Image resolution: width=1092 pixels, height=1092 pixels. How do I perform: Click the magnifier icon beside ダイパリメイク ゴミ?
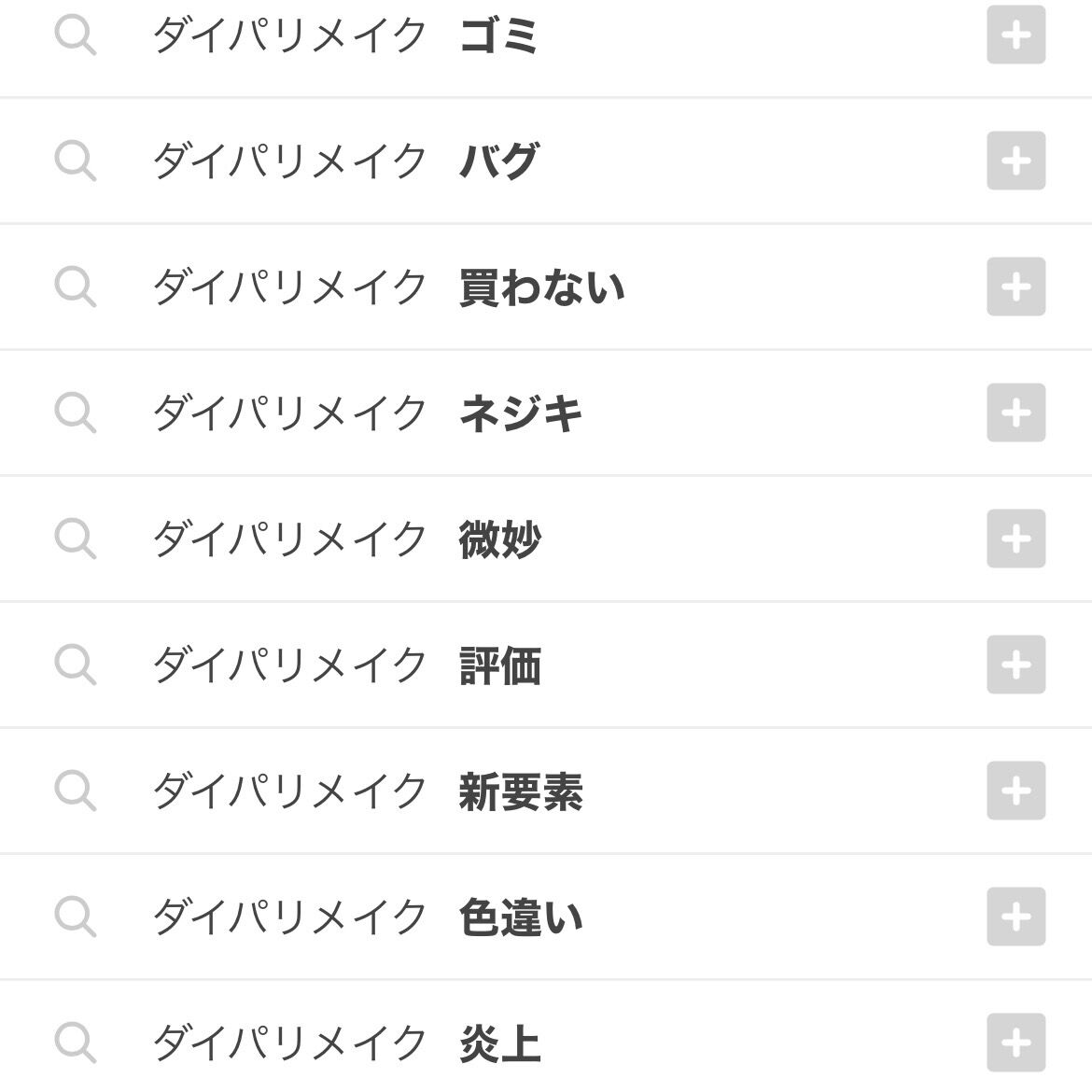tap(75, 36)
